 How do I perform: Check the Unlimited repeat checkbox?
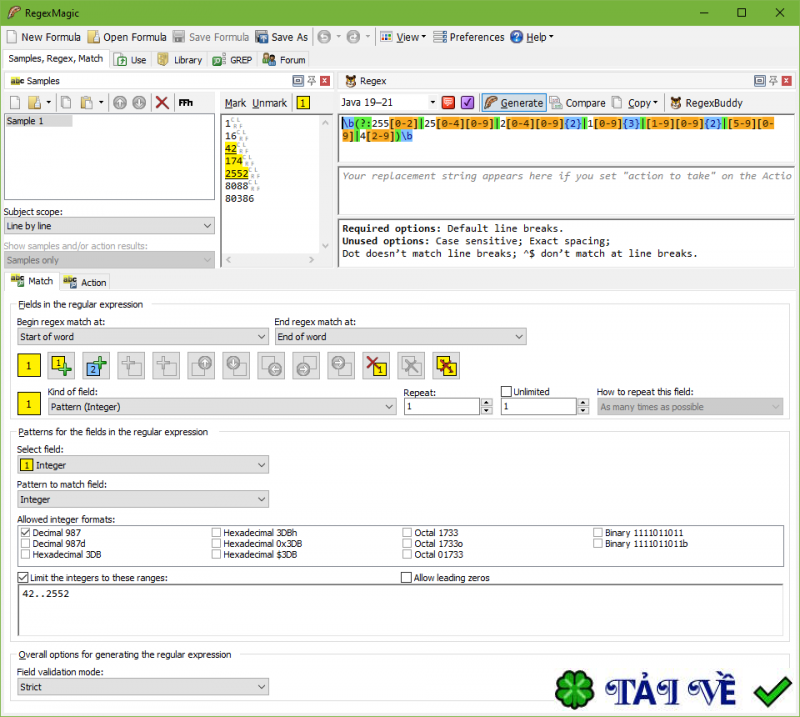click(x=507, y=391)
